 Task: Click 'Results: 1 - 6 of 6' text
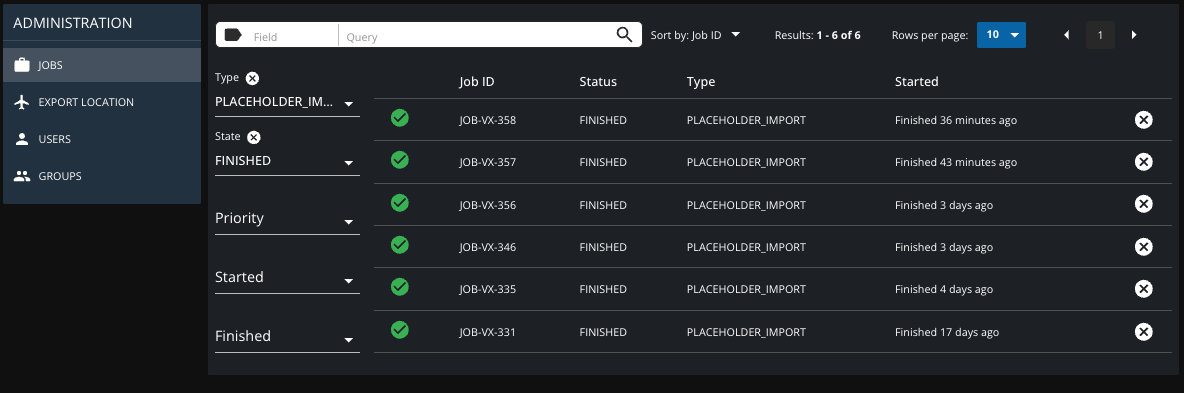pyautogui.click(x=818, y=35)
